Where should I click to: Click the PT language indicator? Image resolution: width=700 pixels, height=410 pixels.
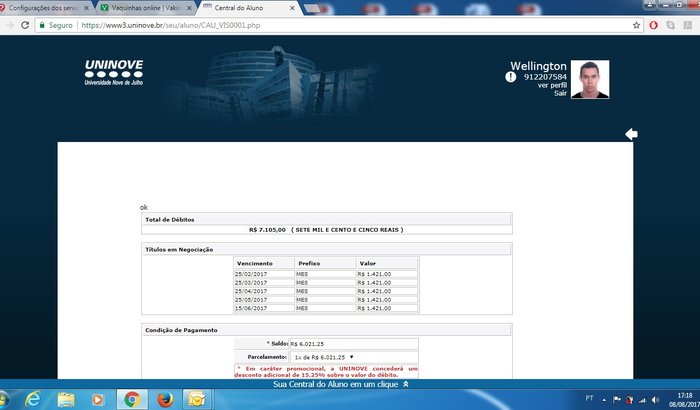coord(589,398)
